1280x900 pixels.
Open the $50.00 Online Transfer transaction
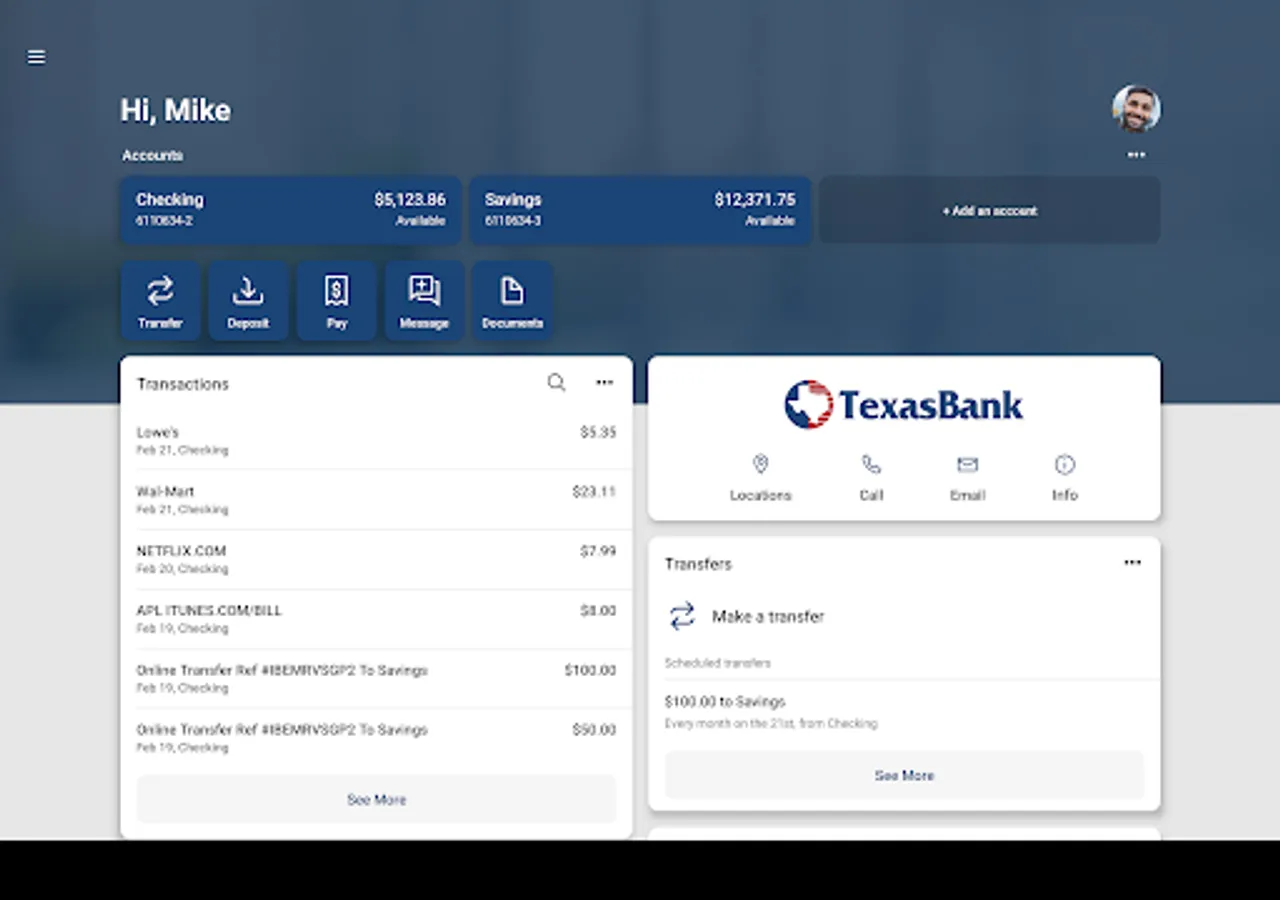click(x=376, y=738)
